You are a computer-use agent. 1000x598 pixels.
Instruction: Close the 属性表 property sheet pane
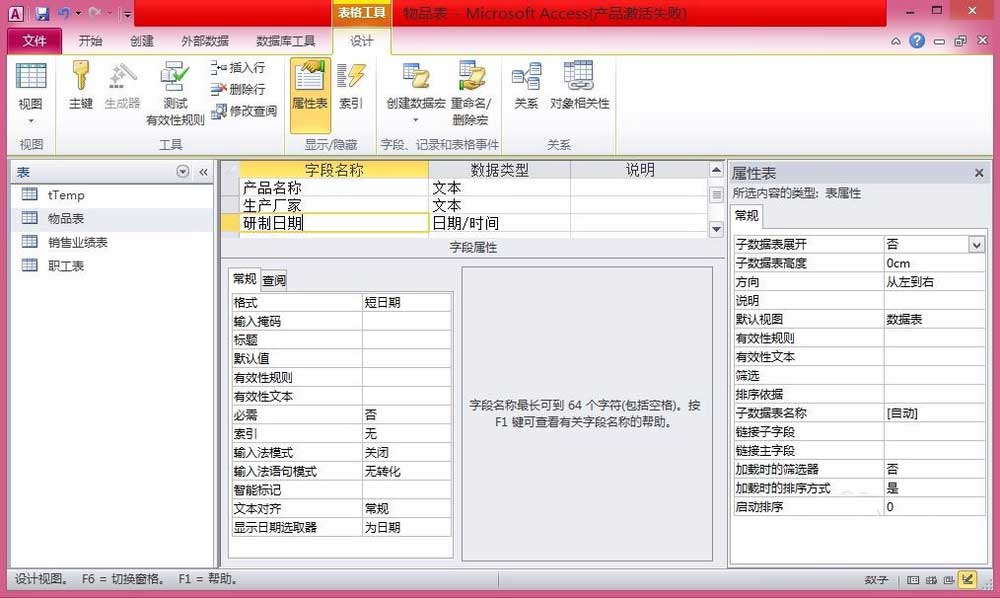coord(979,173)
